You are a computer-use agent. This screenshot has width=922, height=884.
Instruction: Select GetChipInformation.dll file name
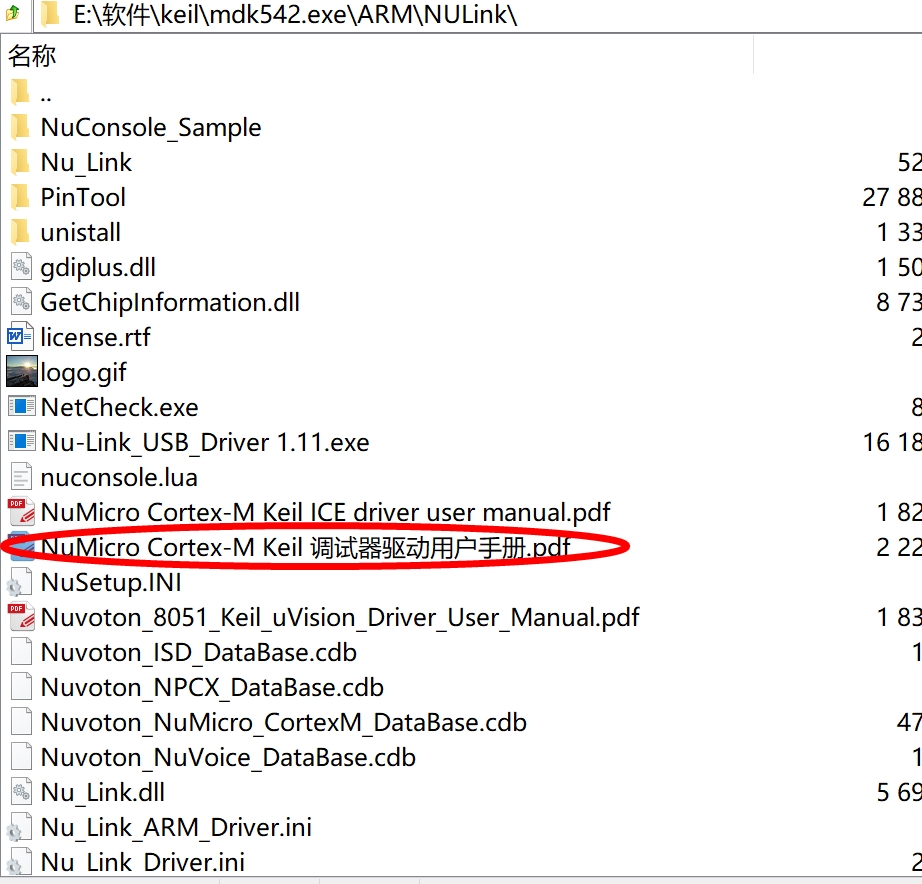170,302
